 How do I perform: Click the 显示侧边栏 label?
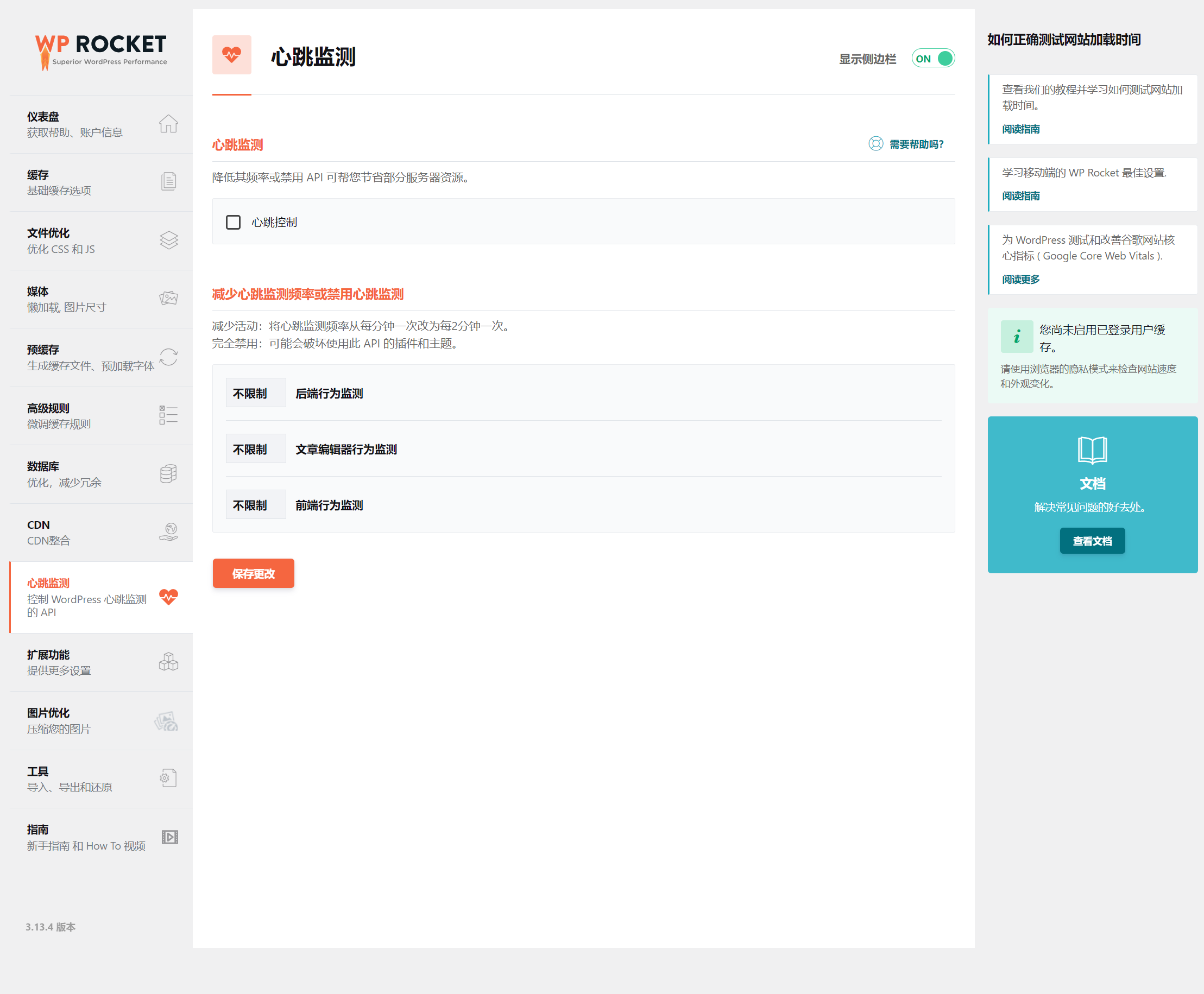pos(868,59)
